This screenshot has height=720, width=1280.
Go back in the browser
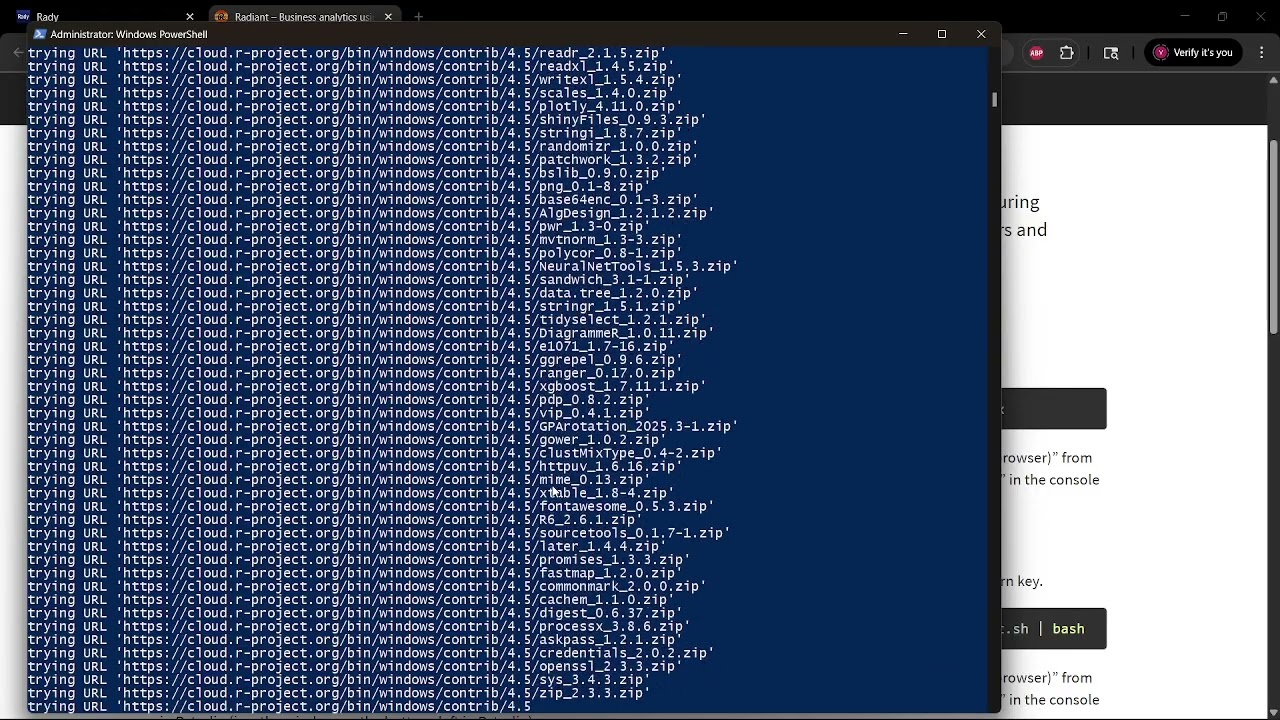(17, 53)
